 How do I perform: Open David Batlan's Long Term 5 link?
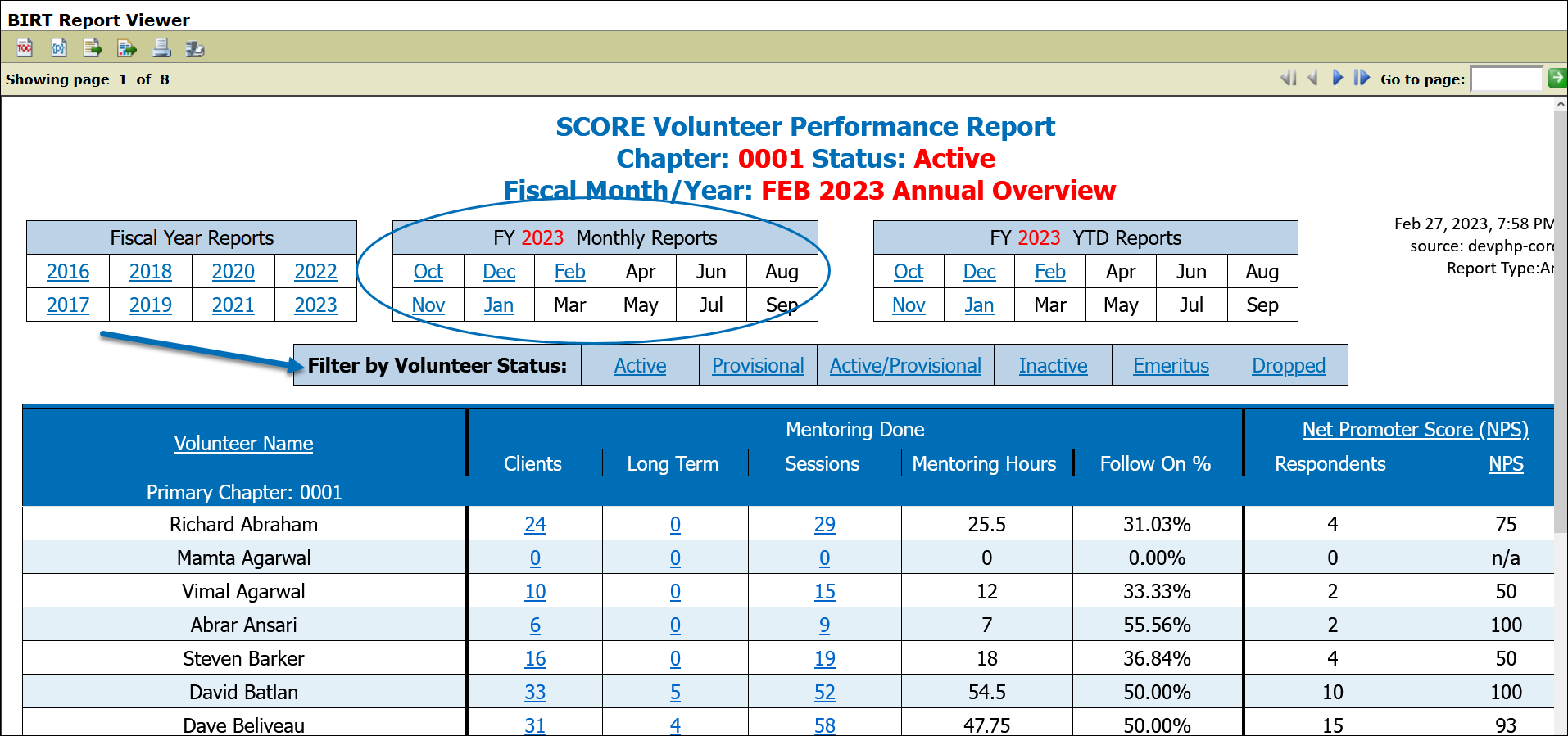pos(675,693)
